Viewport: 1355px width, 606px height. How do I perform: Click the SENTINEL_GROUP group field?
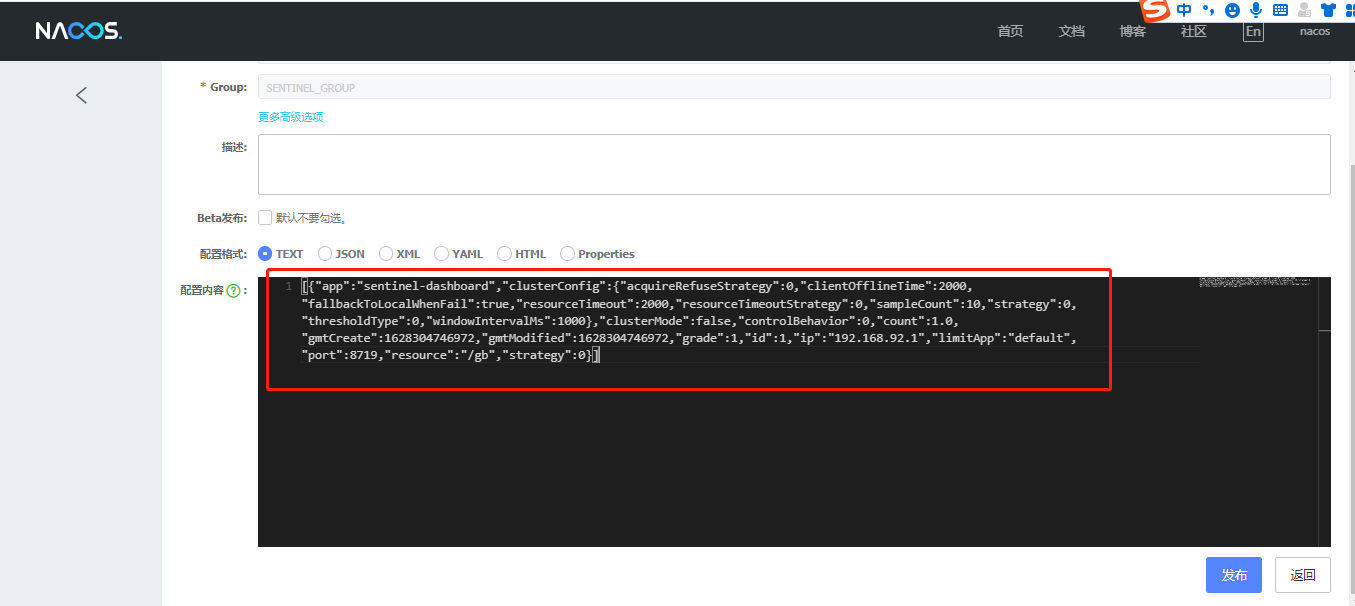(794, 87)
